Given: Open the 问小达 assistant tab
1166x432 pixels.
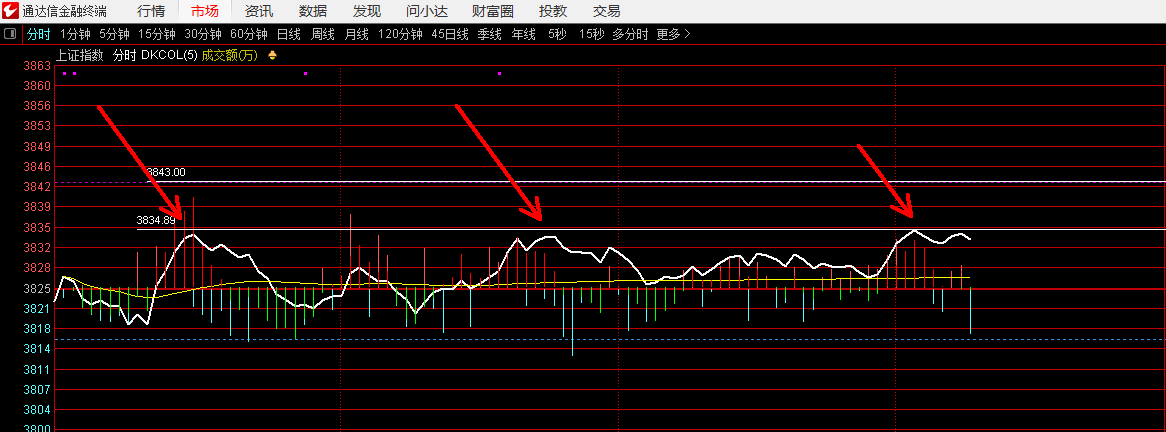Looking at the screenshot, I should pos(428,11).
